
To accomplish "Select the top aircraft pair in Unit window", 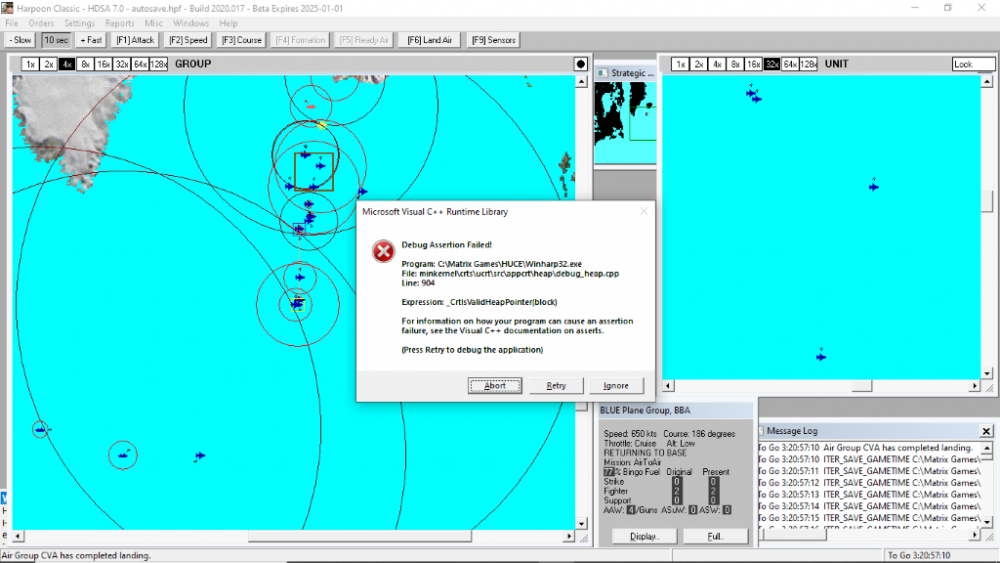I will click(x=754, y=94).
